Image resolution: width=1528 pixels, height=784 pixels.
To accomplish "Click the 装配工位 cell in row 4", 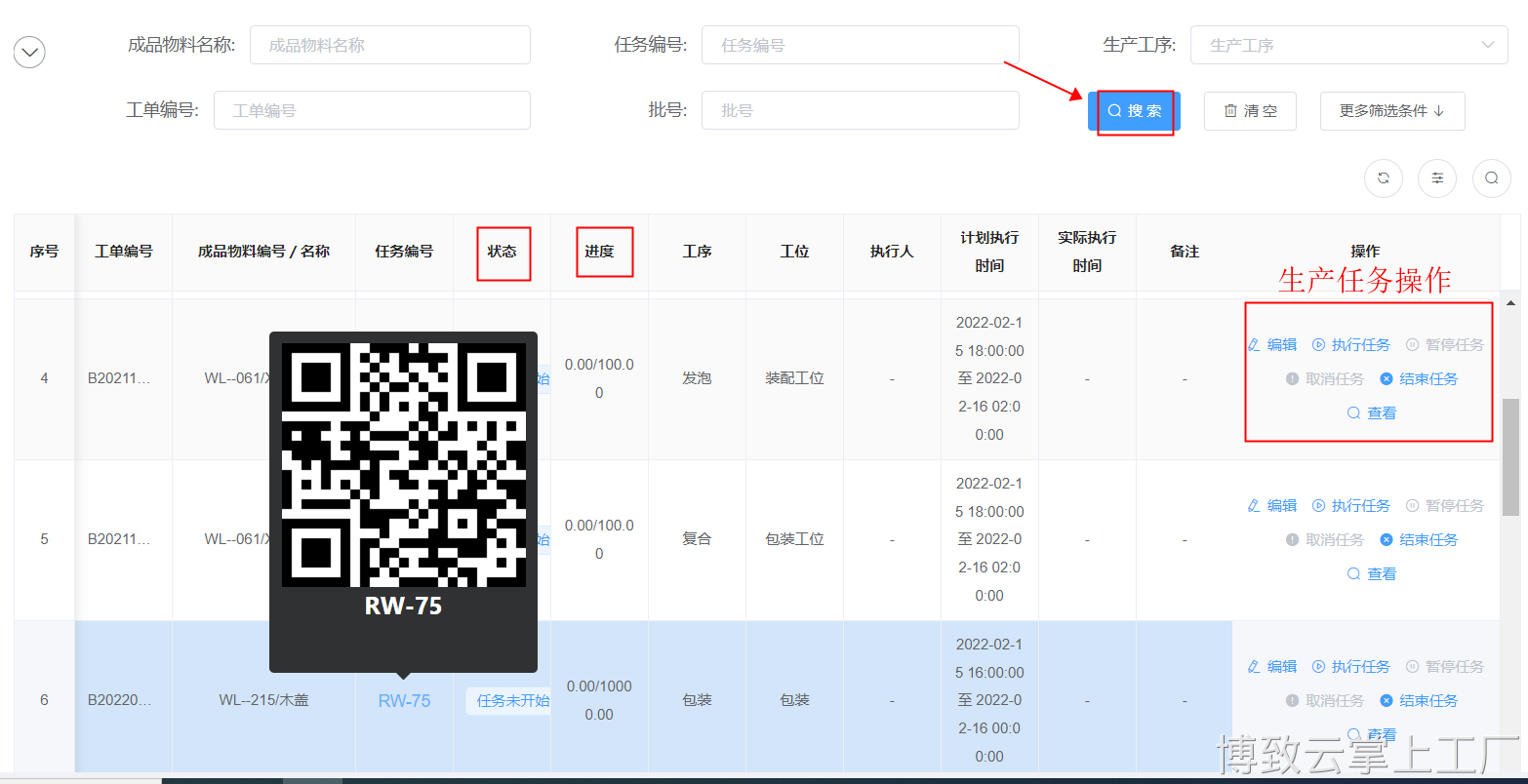I will 795,378.
